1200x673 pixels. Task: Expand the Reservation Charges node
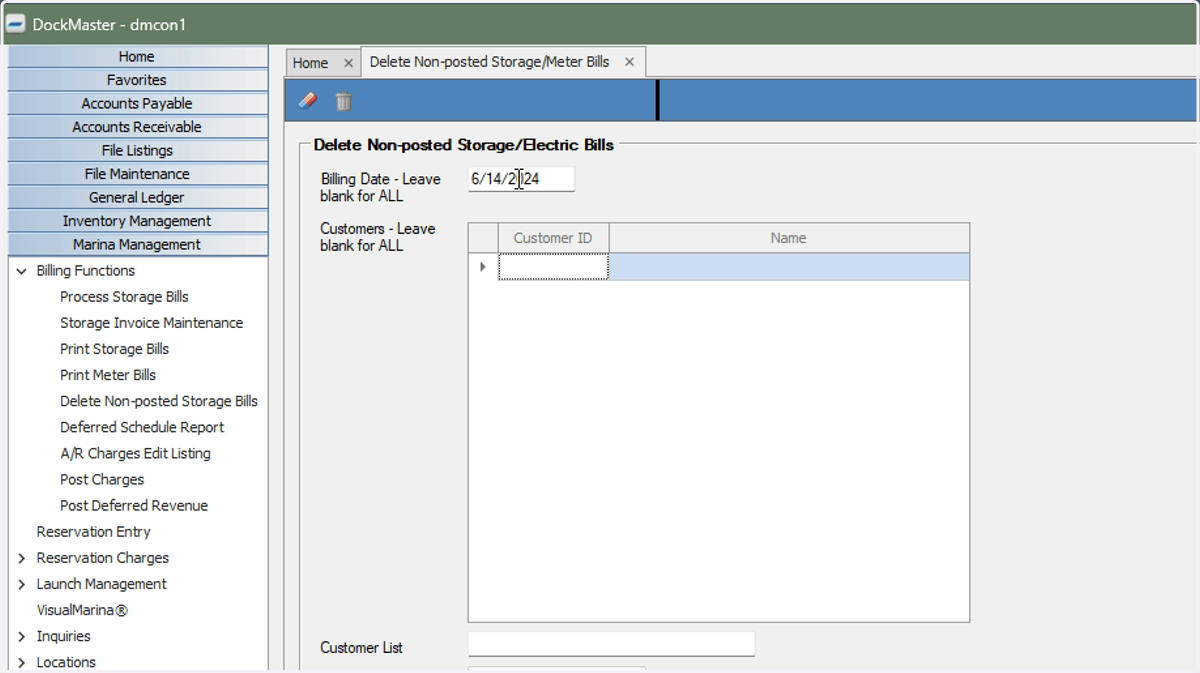21,558
